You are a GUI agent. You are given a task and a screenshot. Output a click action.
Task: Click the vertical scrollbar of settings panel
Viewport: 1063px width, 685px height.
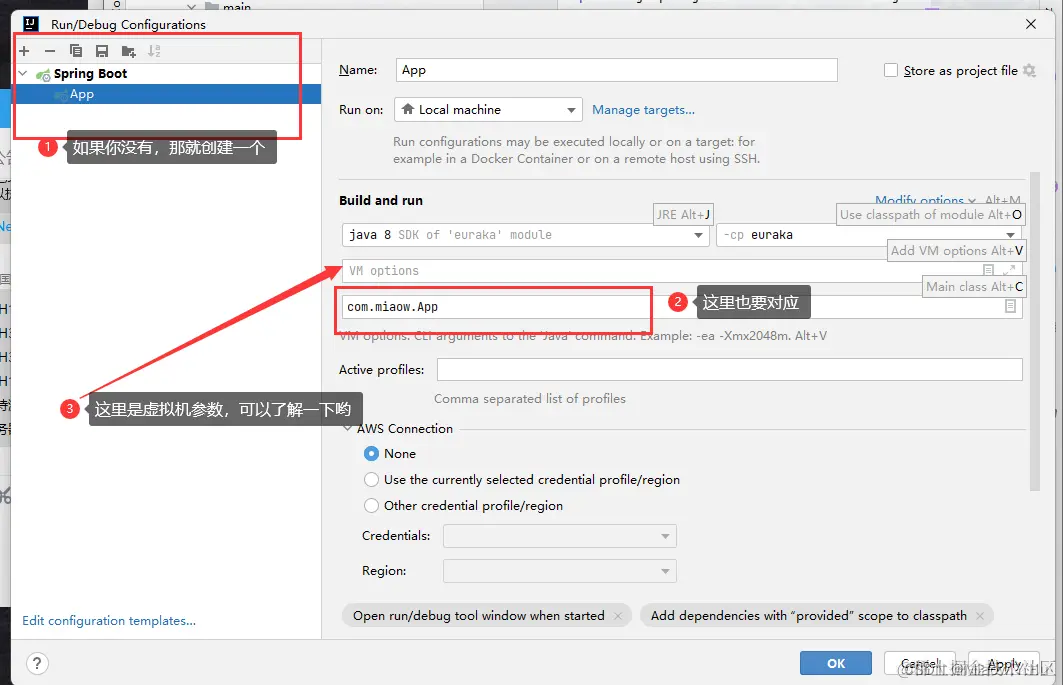(x=1035, y=331)
